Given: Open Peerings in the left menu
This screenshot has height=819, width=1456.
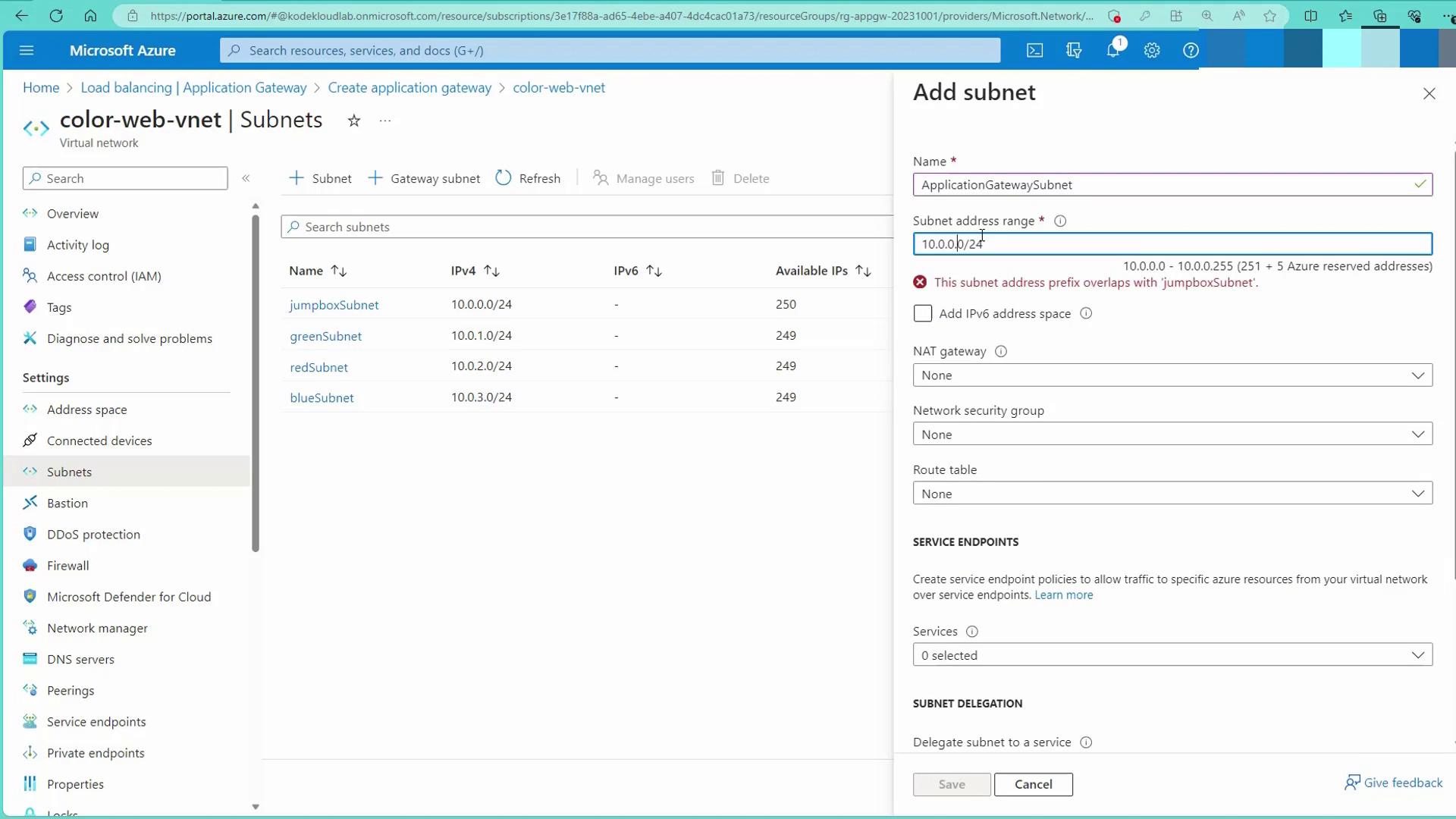Looking at the screenshot, I should (x=71, y=691).
